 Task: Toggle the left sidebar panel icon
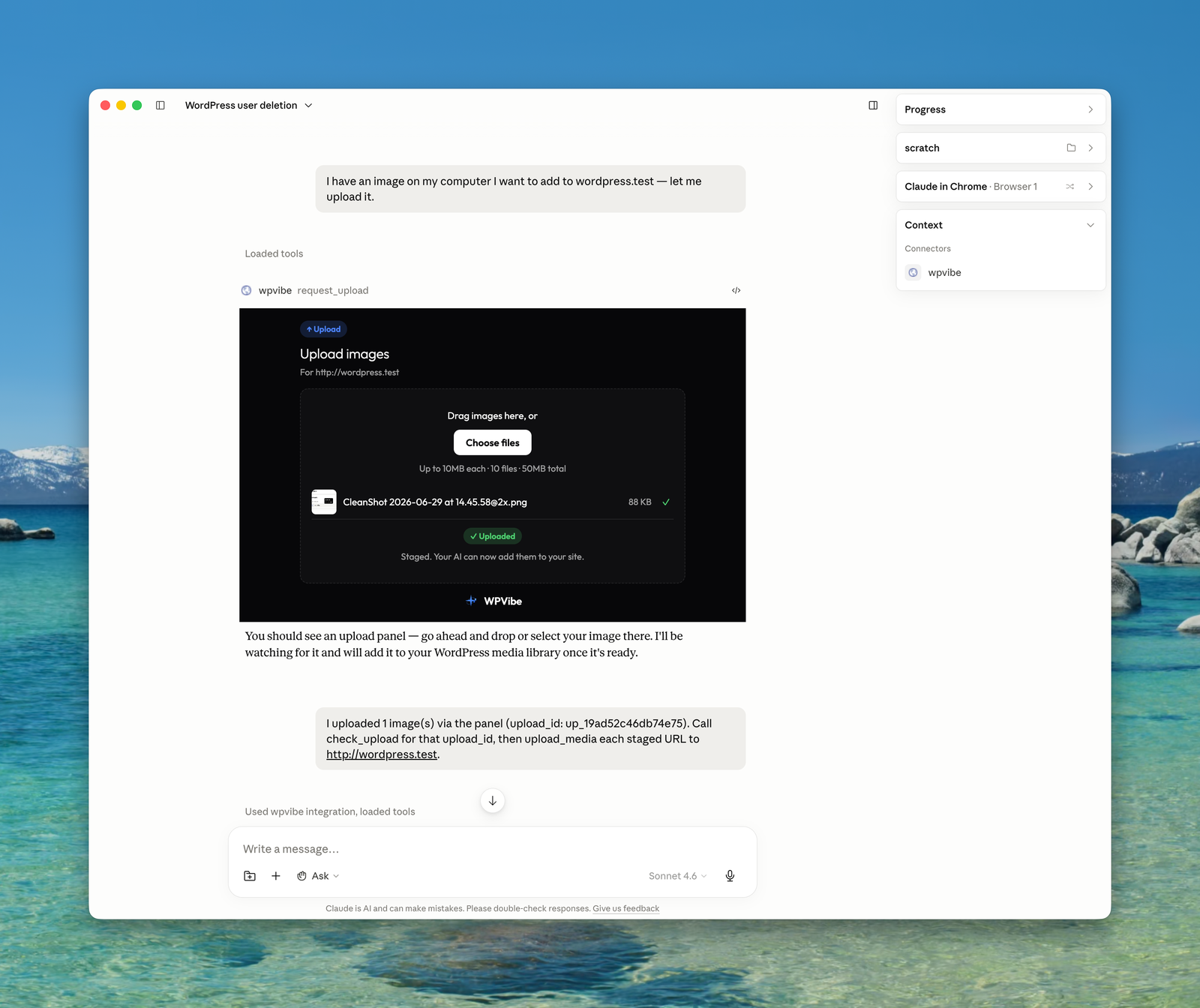[160, 106]
